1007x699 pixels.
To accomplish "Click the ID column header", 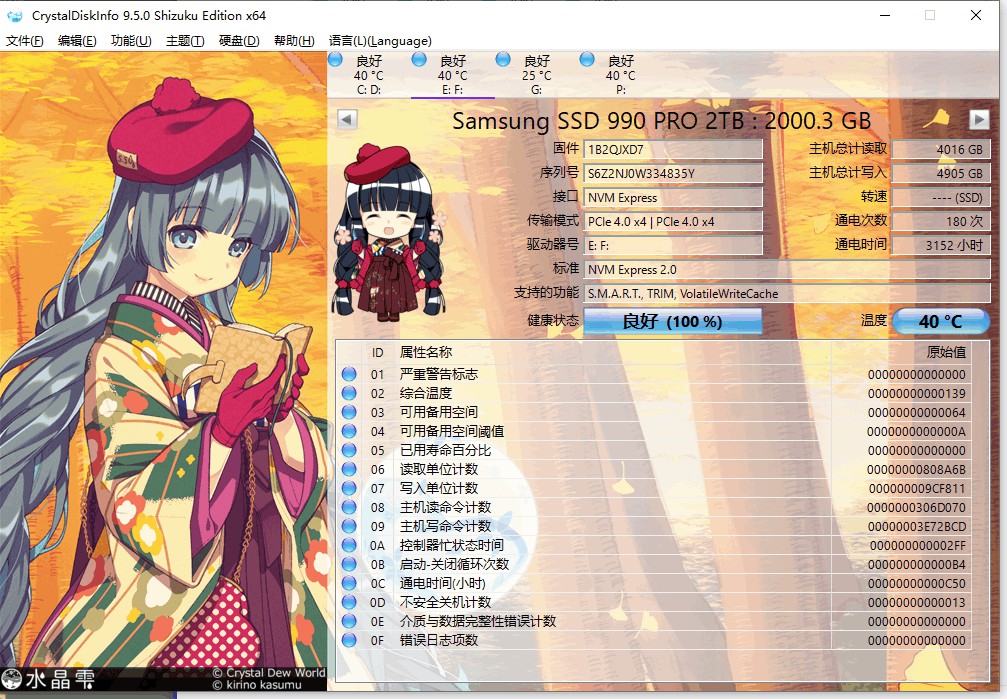I will (x=378, y=353).
